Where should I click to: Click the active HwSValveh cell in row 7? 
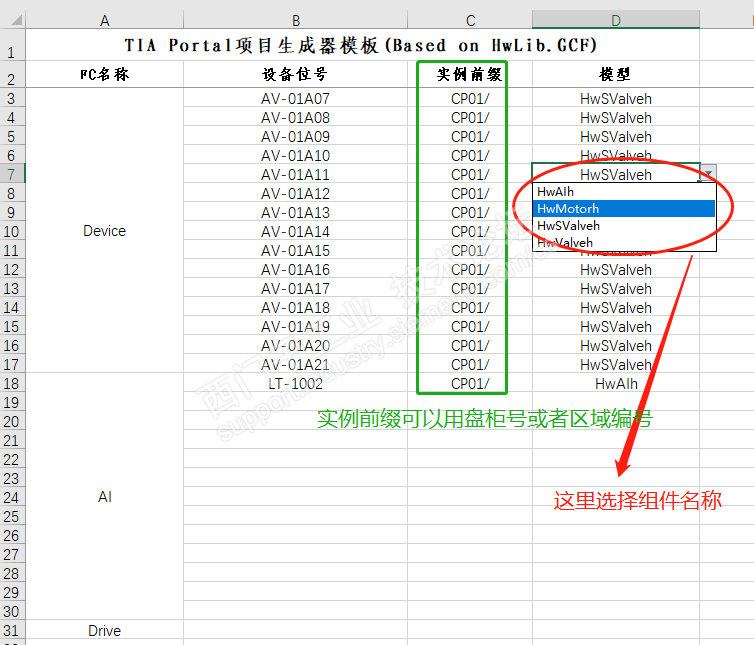pos(616,174)
